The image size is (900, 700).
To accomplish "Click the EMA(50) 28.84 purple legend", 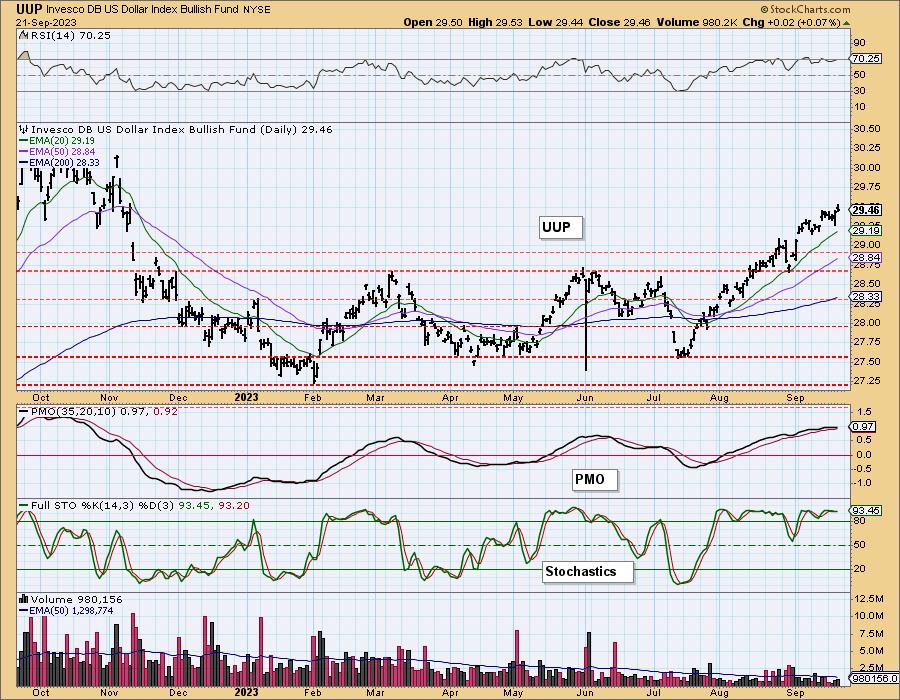I will 57,151.
